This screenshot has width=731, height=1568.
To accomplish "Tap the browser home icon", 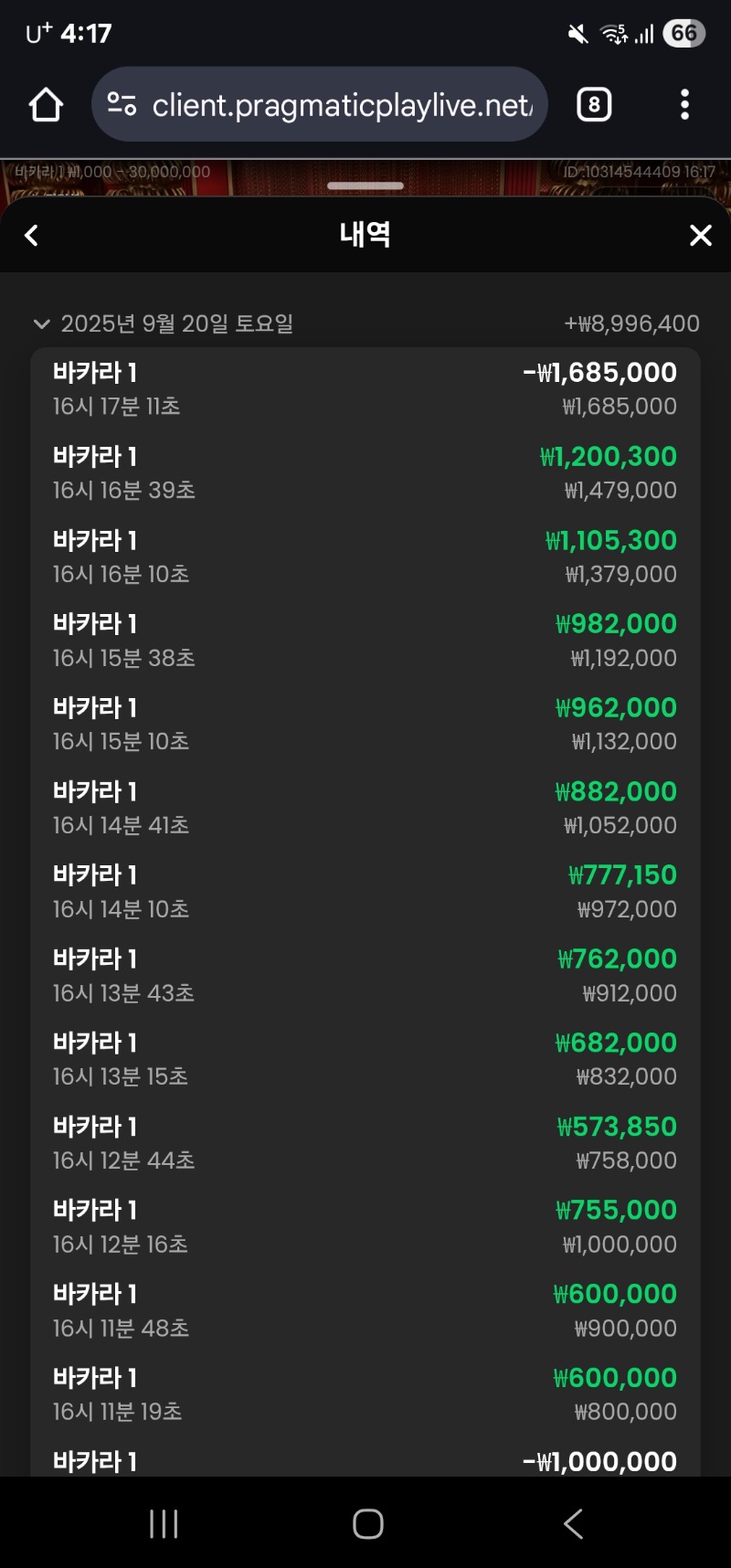I will 46,105.
